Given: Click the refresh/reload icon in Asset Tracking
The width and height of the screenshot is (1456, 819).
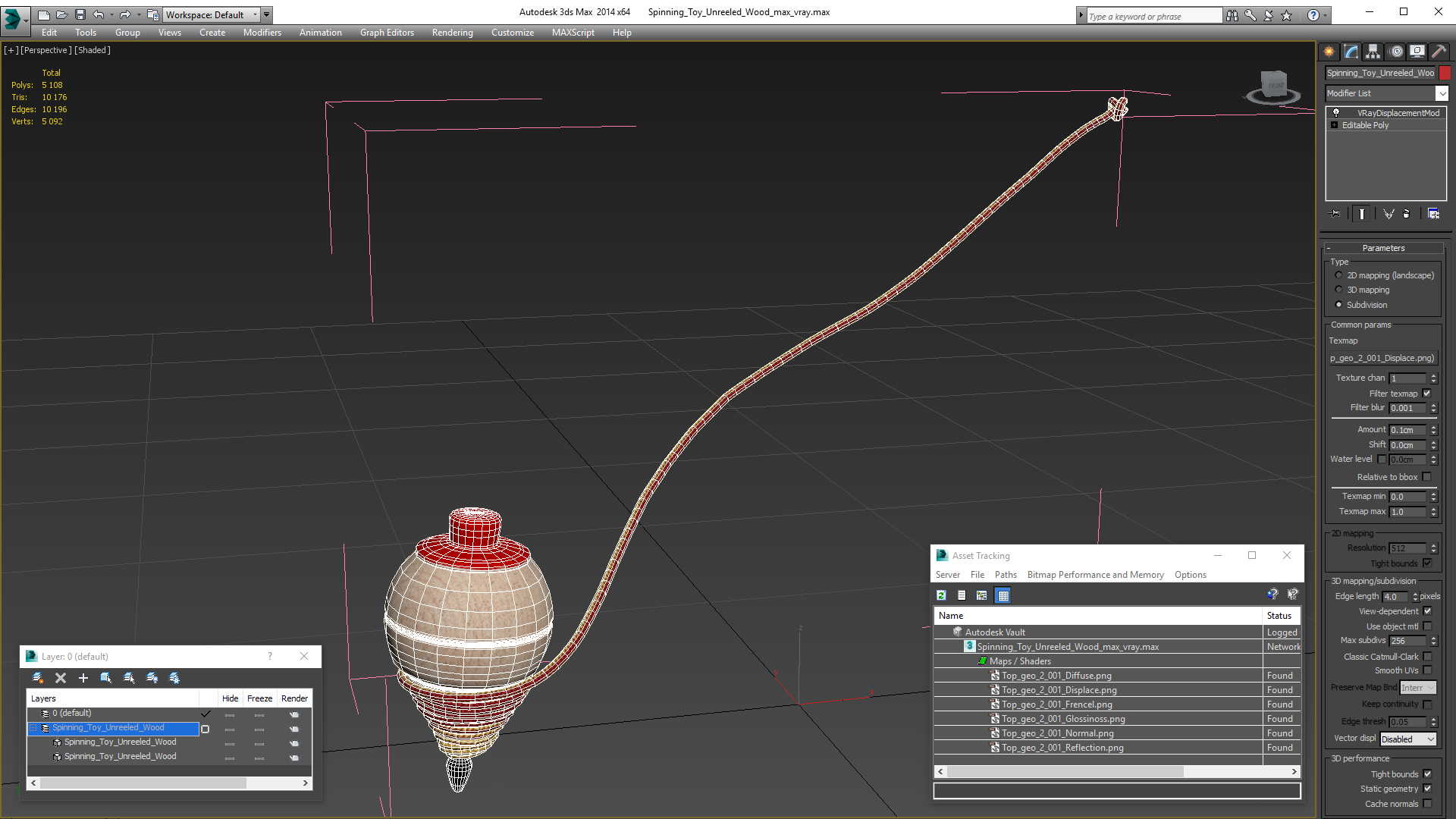Looking at the screenshot, I should (940, 595).
